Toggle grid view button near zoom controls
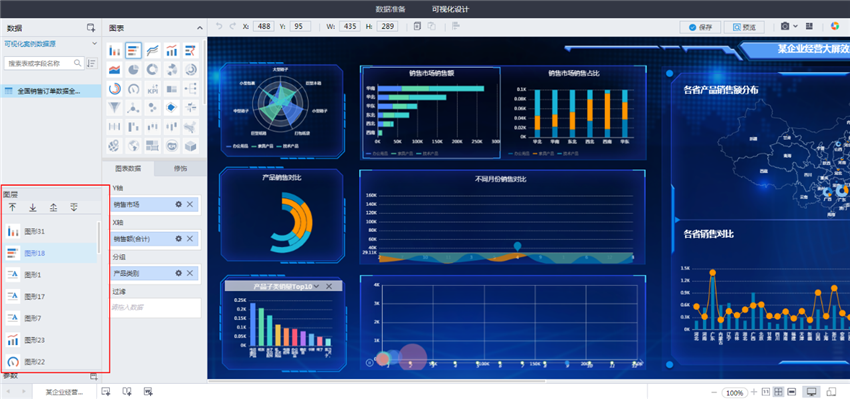 (778, 392)
